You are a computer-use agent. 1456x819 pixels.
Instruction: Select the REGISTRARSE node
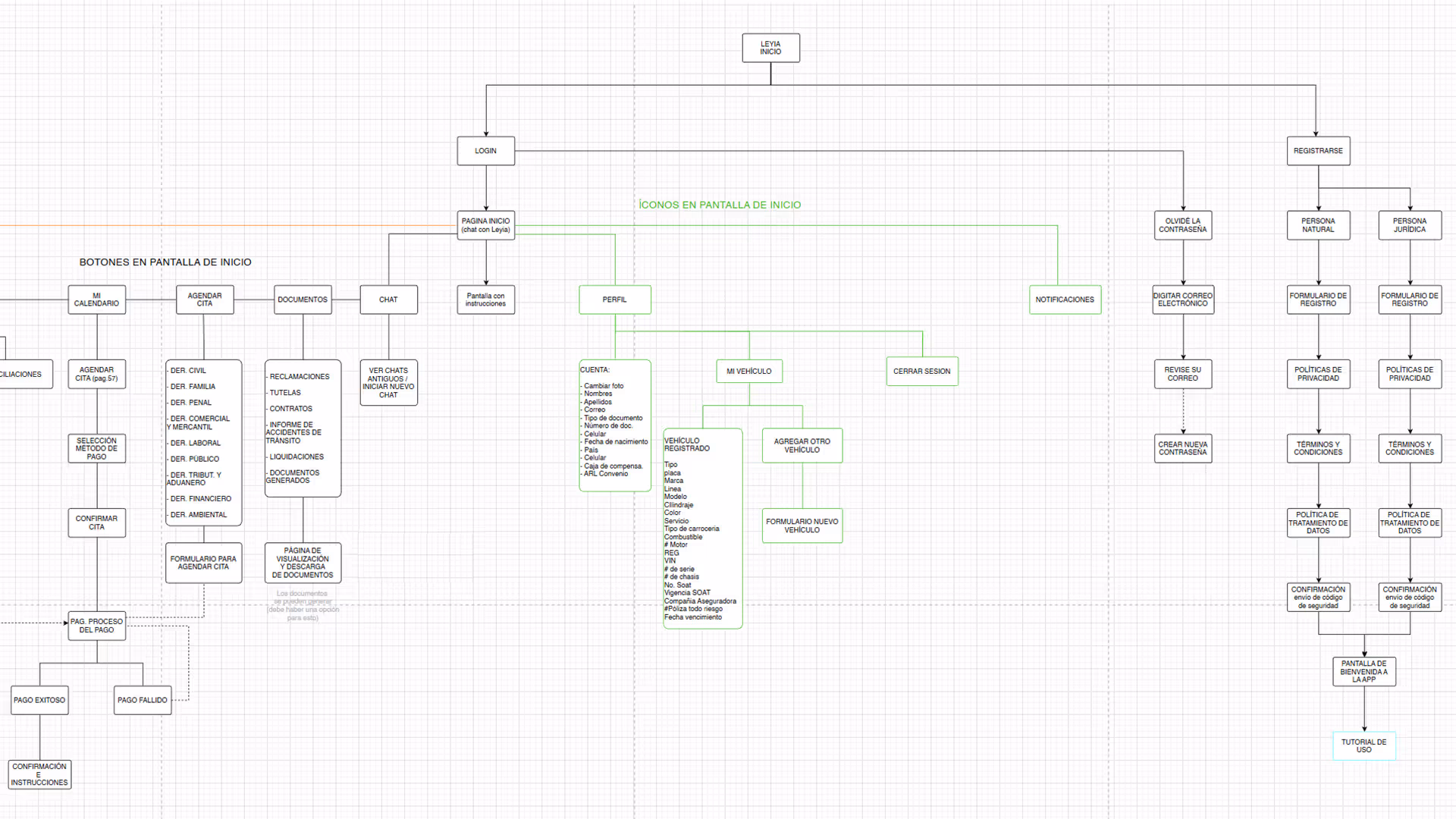(x=1319, y=150)
